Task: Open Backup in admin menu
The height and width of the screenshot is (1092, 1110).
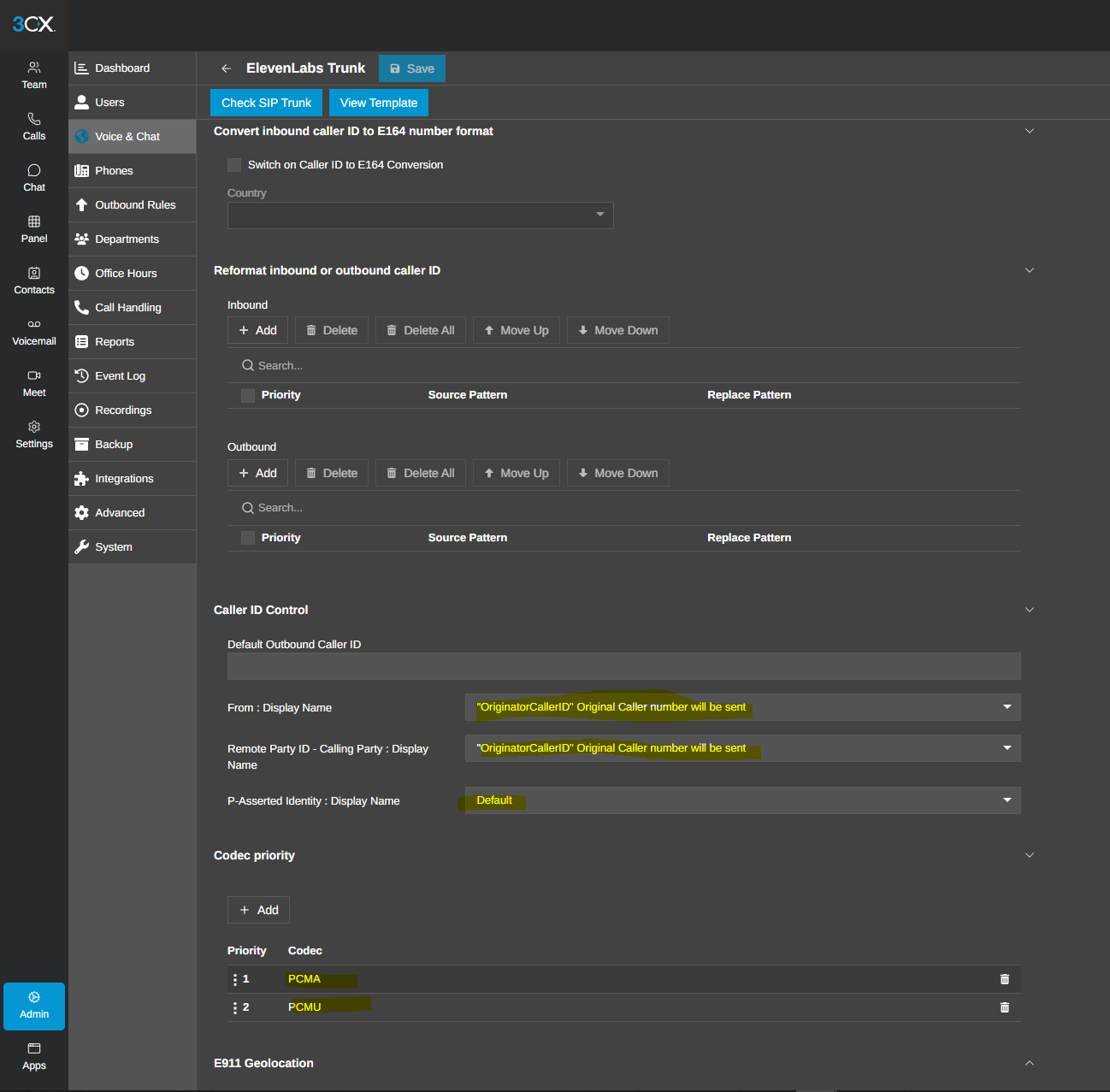Action: 133,445
